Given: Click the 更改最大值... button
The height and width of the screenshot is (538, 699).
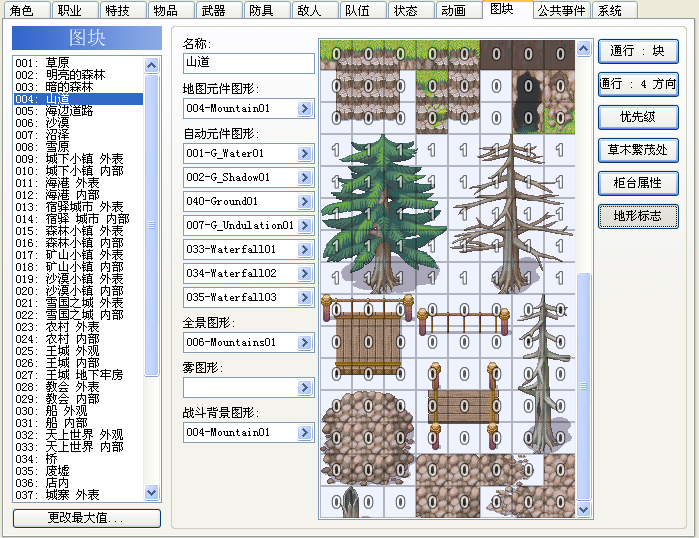Looking at the screenshot, I should point(86,518).
